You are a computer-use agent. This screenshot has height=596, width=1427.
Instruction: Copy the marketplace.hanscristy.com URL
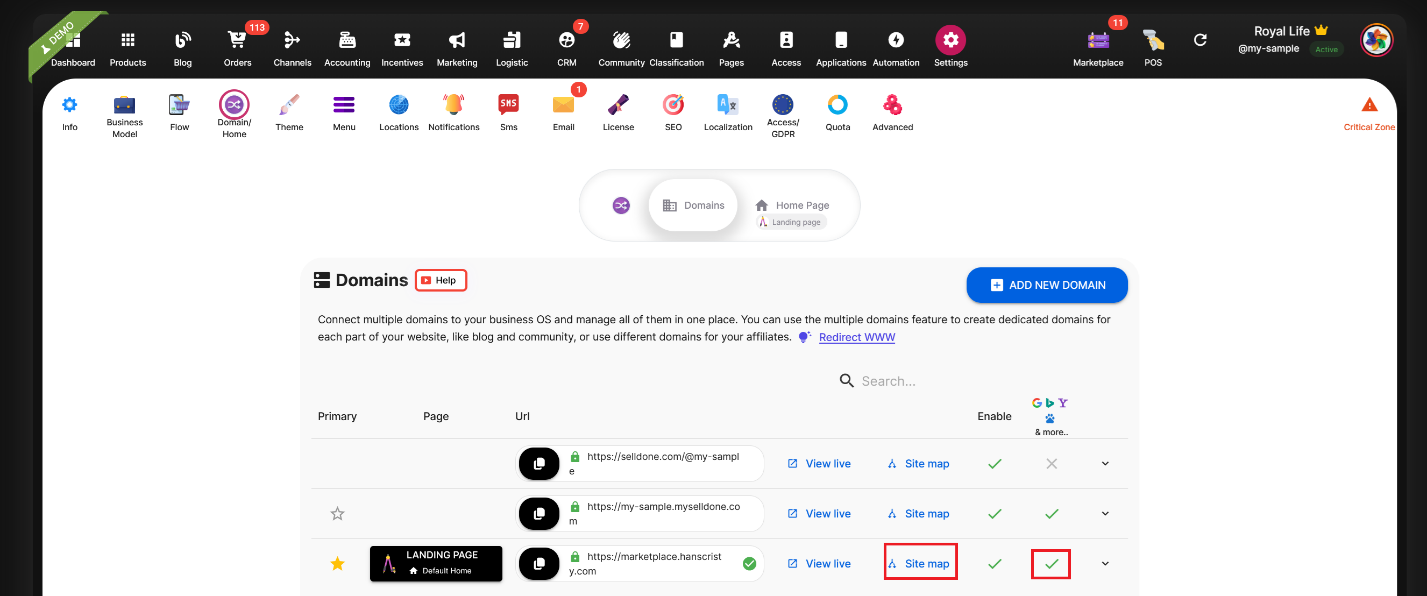(x=539, y=564)
